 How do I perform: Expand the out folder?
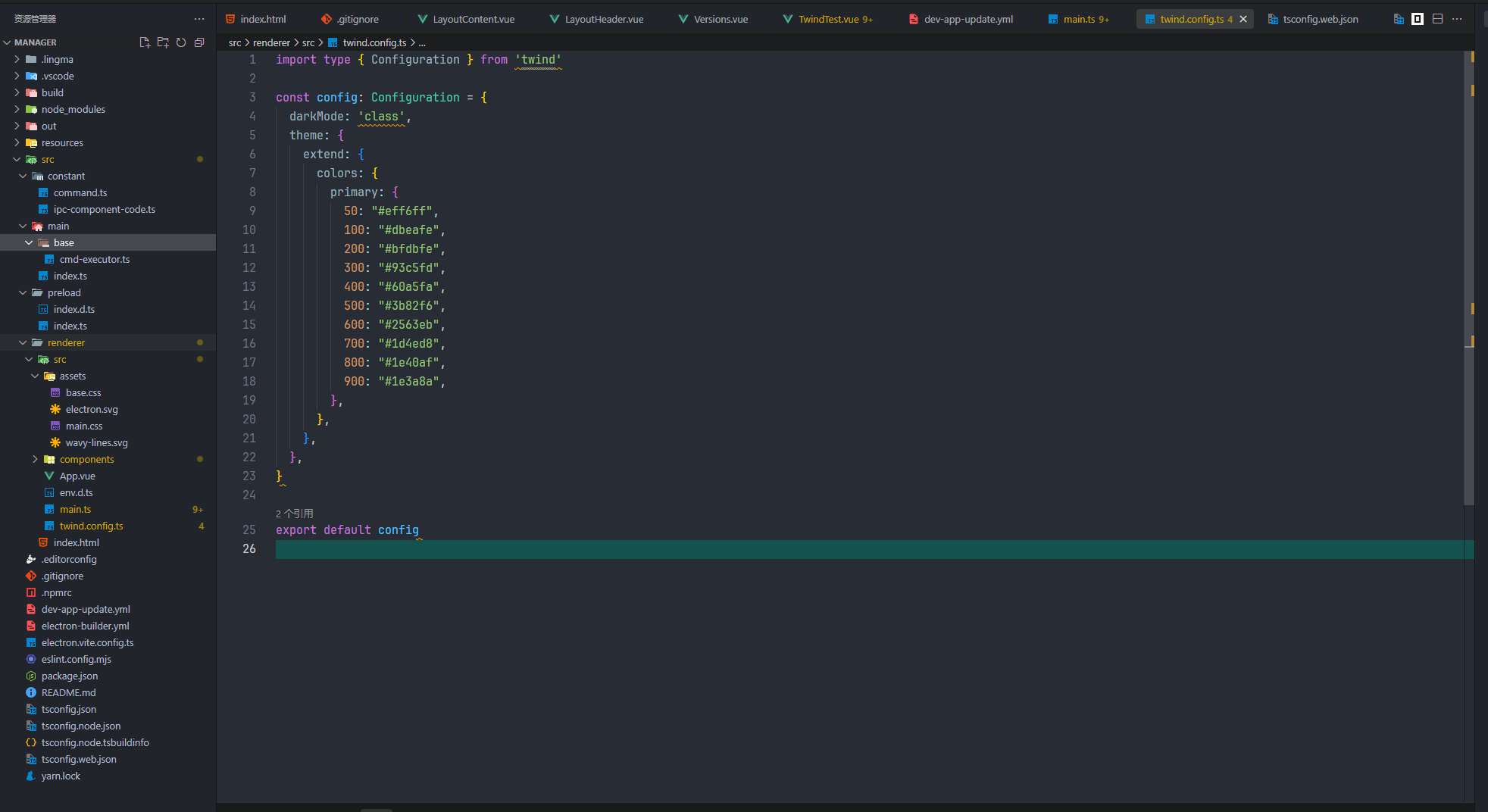(17, 126)
